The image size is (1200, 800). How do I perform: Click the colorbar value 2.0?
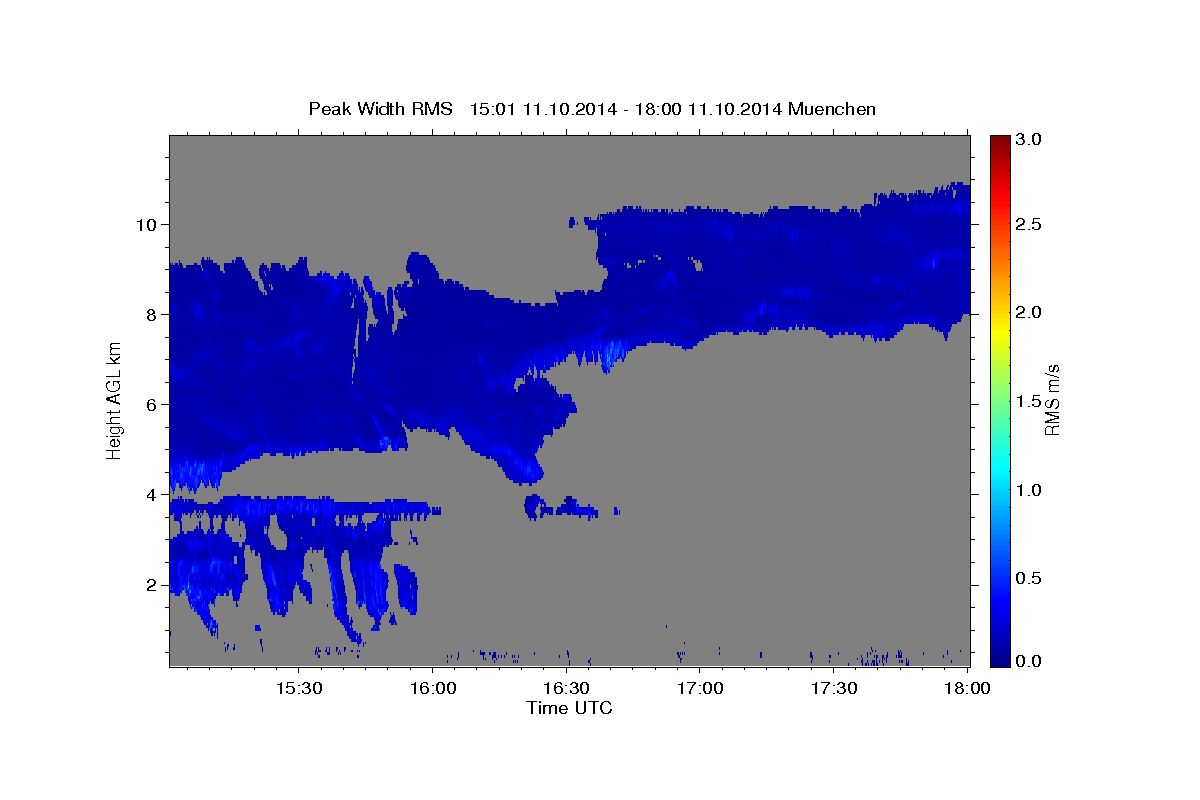pos(1030,313)
